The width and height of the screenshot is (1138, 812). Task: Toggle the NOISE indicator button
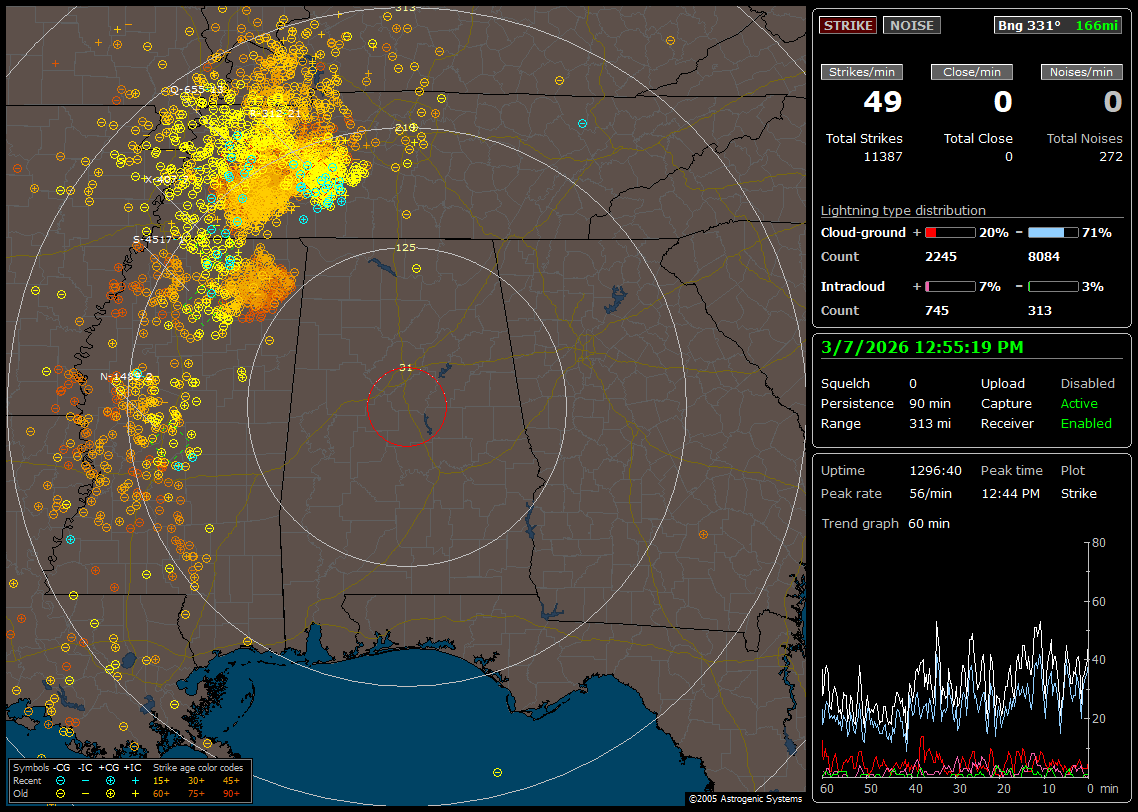[x=911, y=26]
